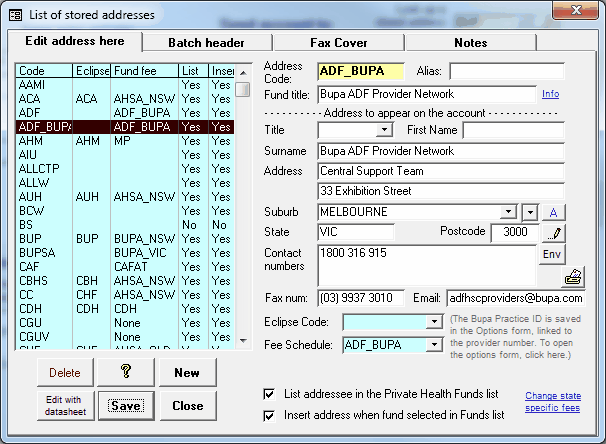
Task: Click the list scroll up arrow
Action: pos(243,73)
